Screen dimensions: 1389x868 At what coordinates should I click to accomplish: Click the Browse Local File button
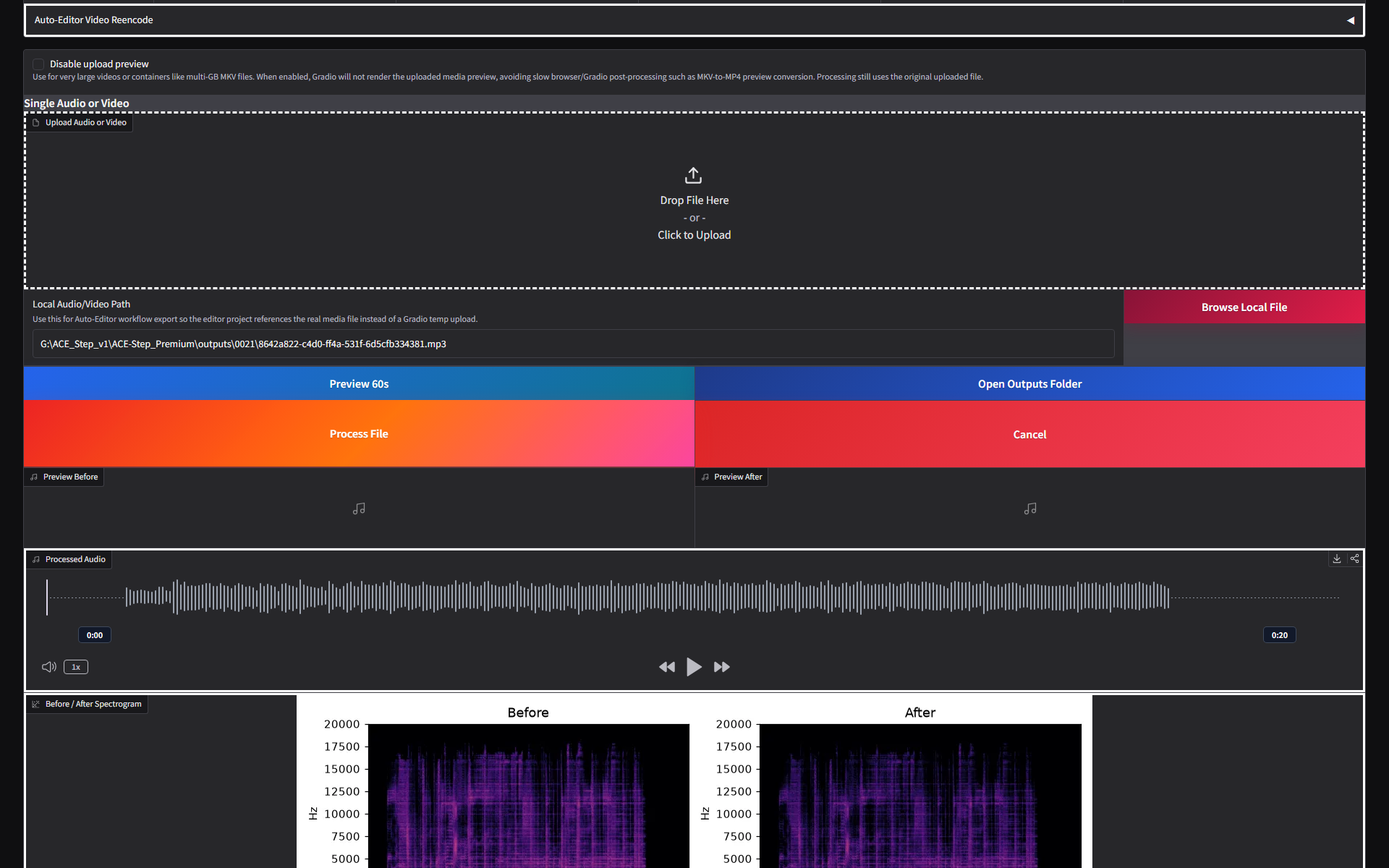pos(1244,307)
